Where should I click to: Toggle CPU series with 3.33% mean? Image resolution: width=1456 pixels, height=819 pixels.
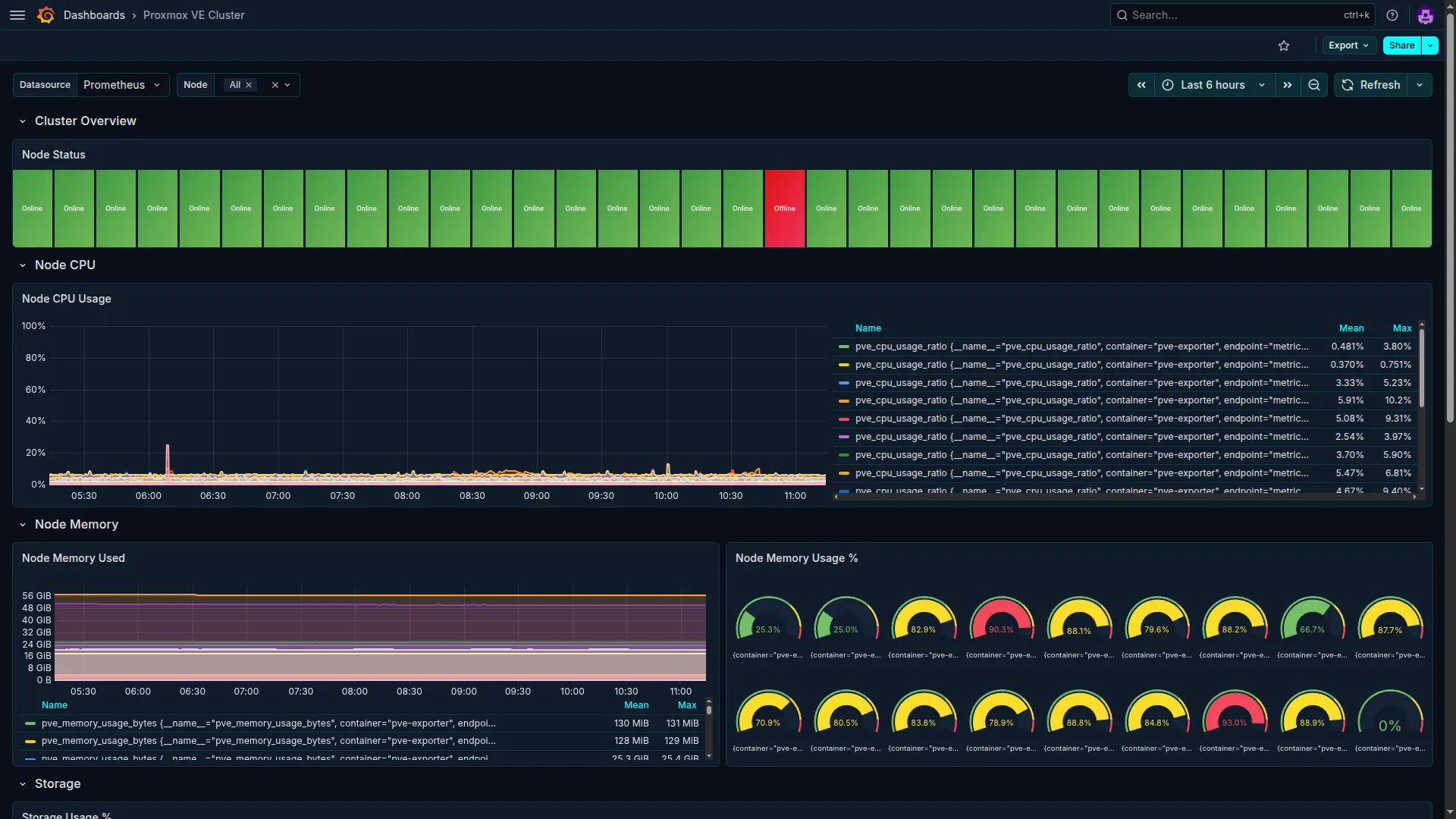[x=1082, y=383]
